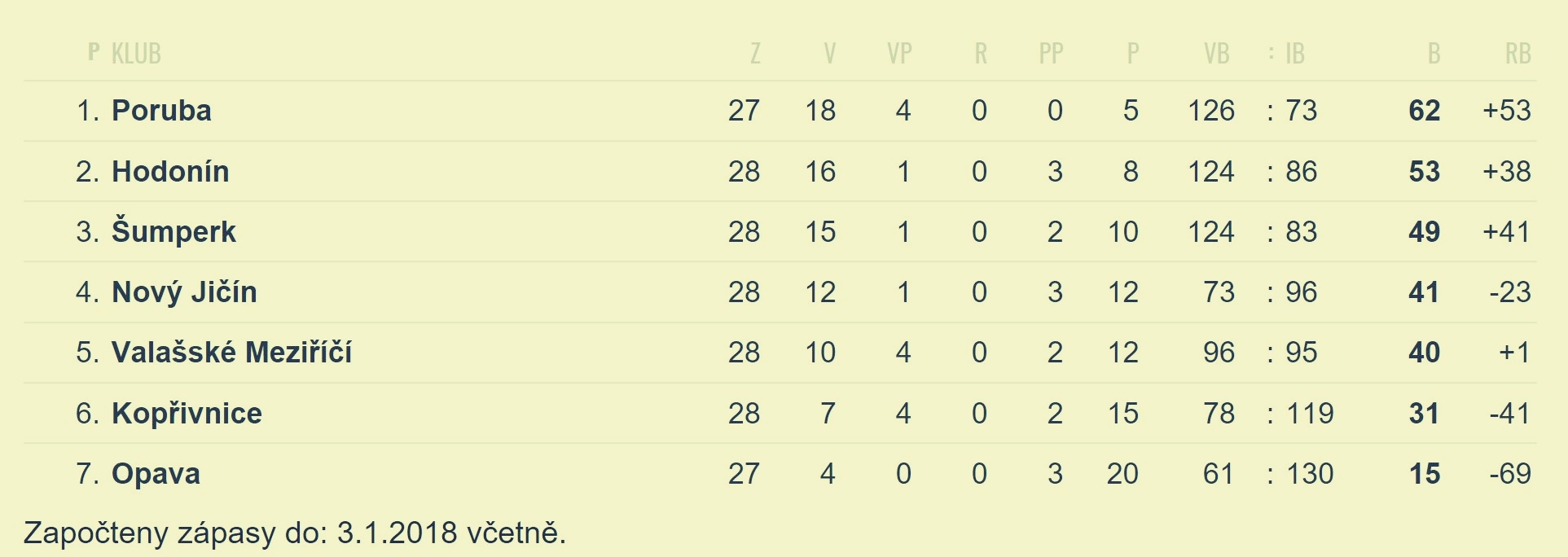Click the Z column header
Image resolution: width=1568 pixels, height=557 pixels.
(x=755, y=54)
